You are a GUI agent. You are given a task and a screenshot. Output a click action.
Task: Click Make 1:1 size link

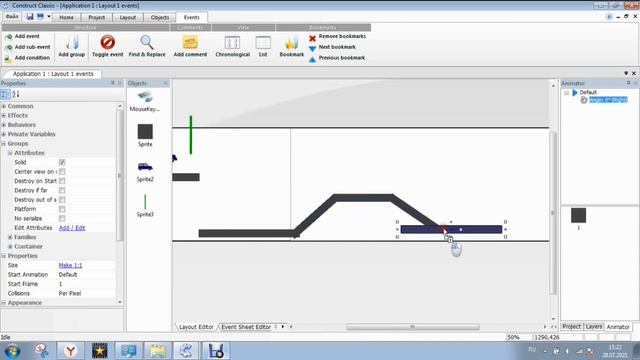pos(70,265)
